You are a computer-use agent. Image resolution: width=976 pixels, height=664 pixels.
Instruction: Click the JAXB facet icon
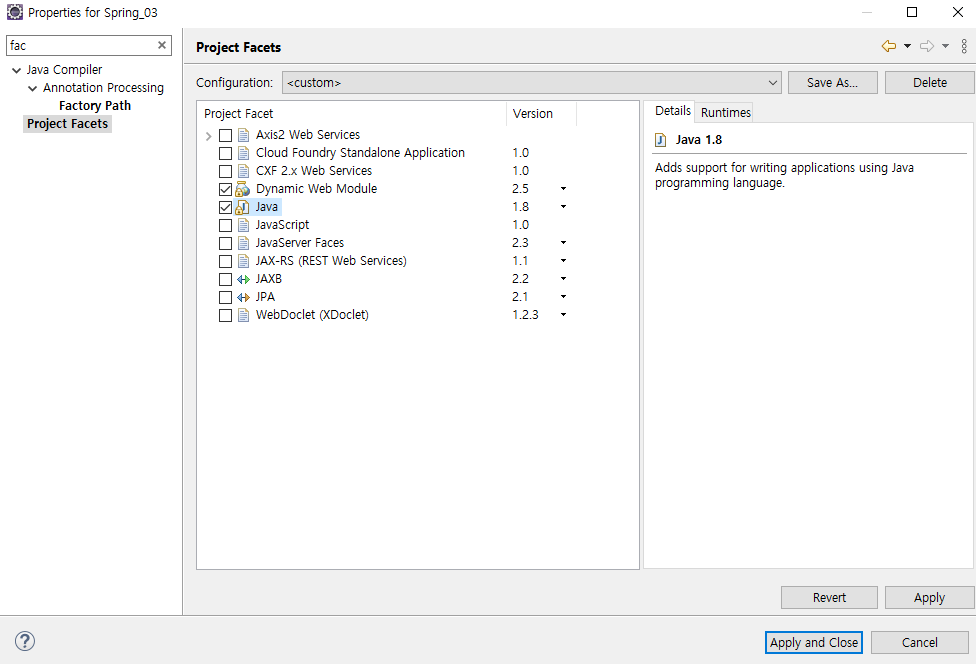click(x=243, y=279)
